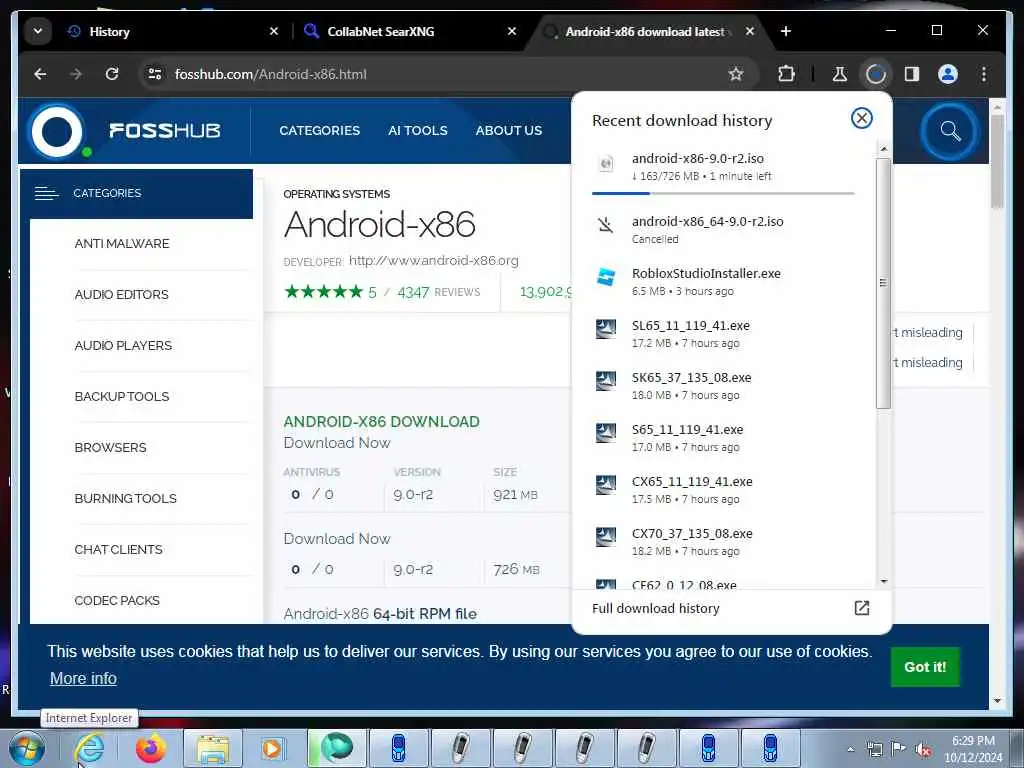The height and width of the screenshot is (768, 1024).
Task: Open Full download history
Action: pos(730,609)
